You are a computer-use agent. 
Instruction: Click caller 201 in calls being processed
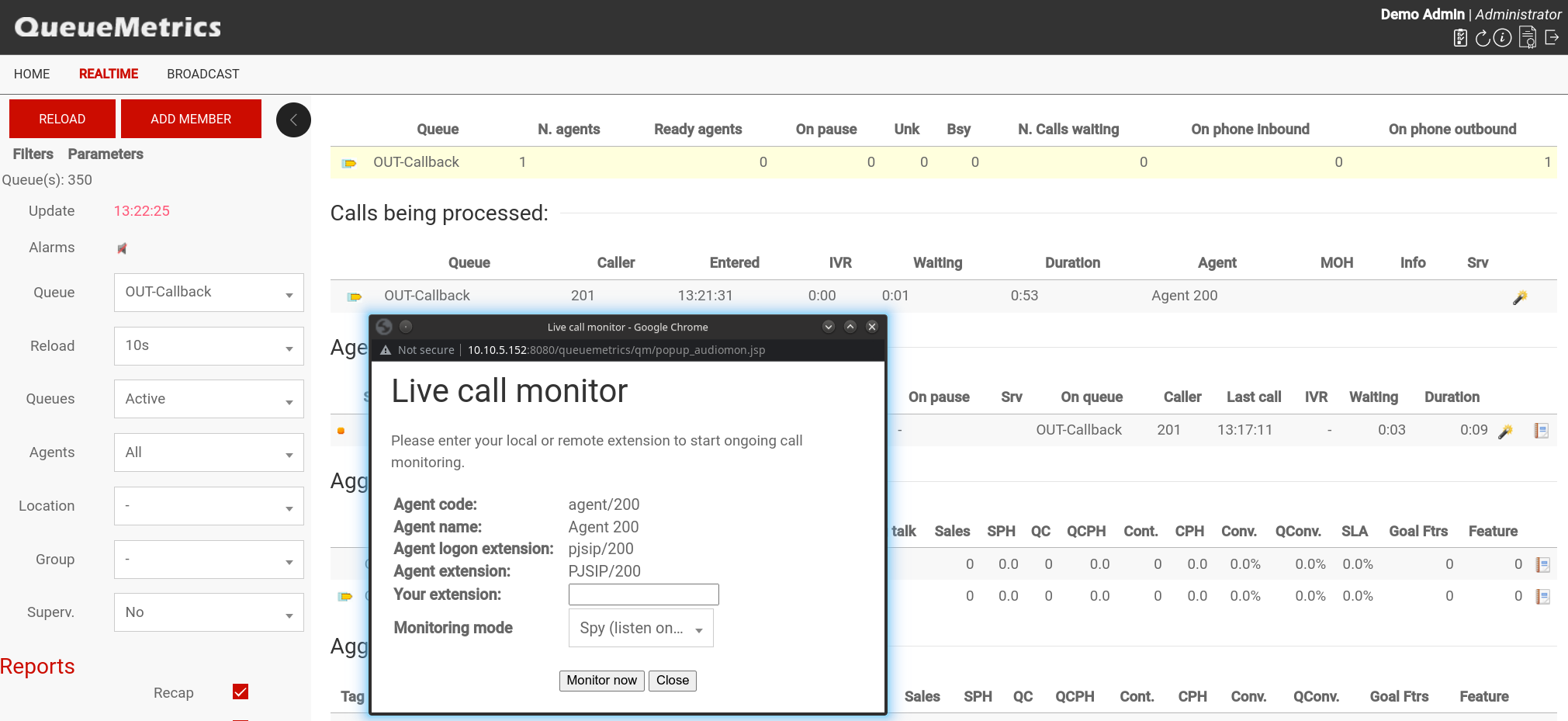(583, 296)
